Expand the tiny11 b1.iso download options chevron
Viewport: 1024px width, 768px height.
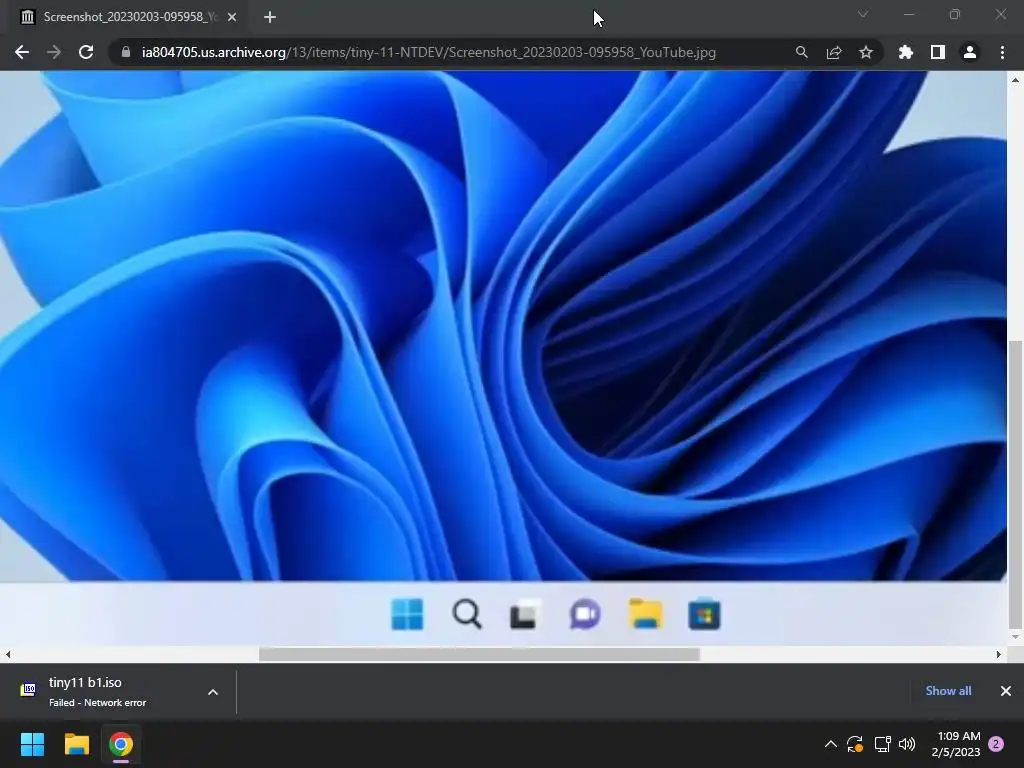pyautogui.click(x=213, y=692)
